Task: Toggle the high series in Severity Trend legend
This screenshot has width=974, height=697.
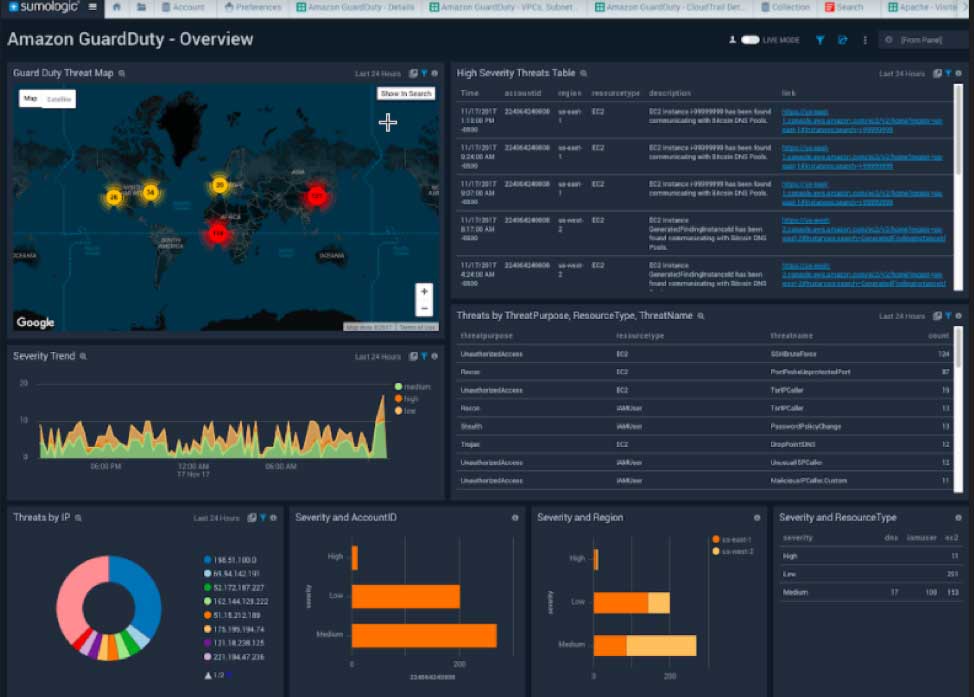Action: (407, 399)
